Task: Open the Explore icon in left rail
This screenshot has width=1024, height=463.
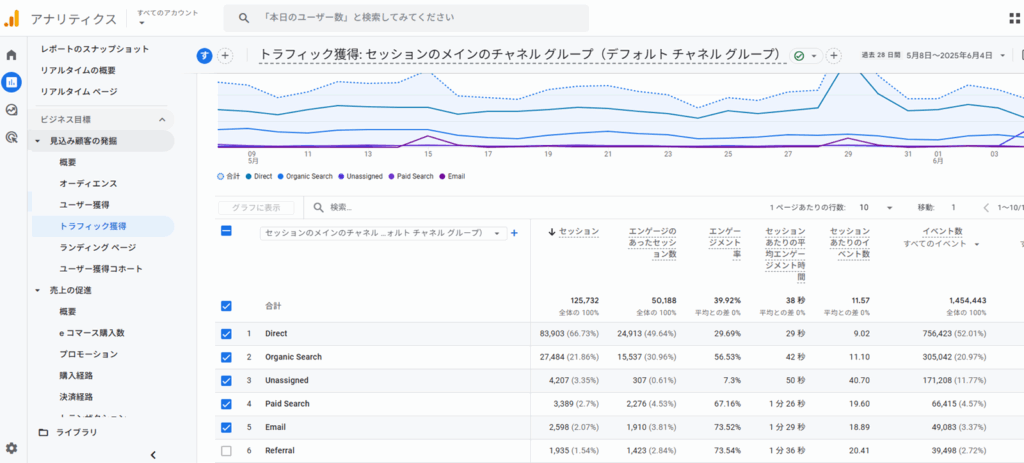Action: 12,110
